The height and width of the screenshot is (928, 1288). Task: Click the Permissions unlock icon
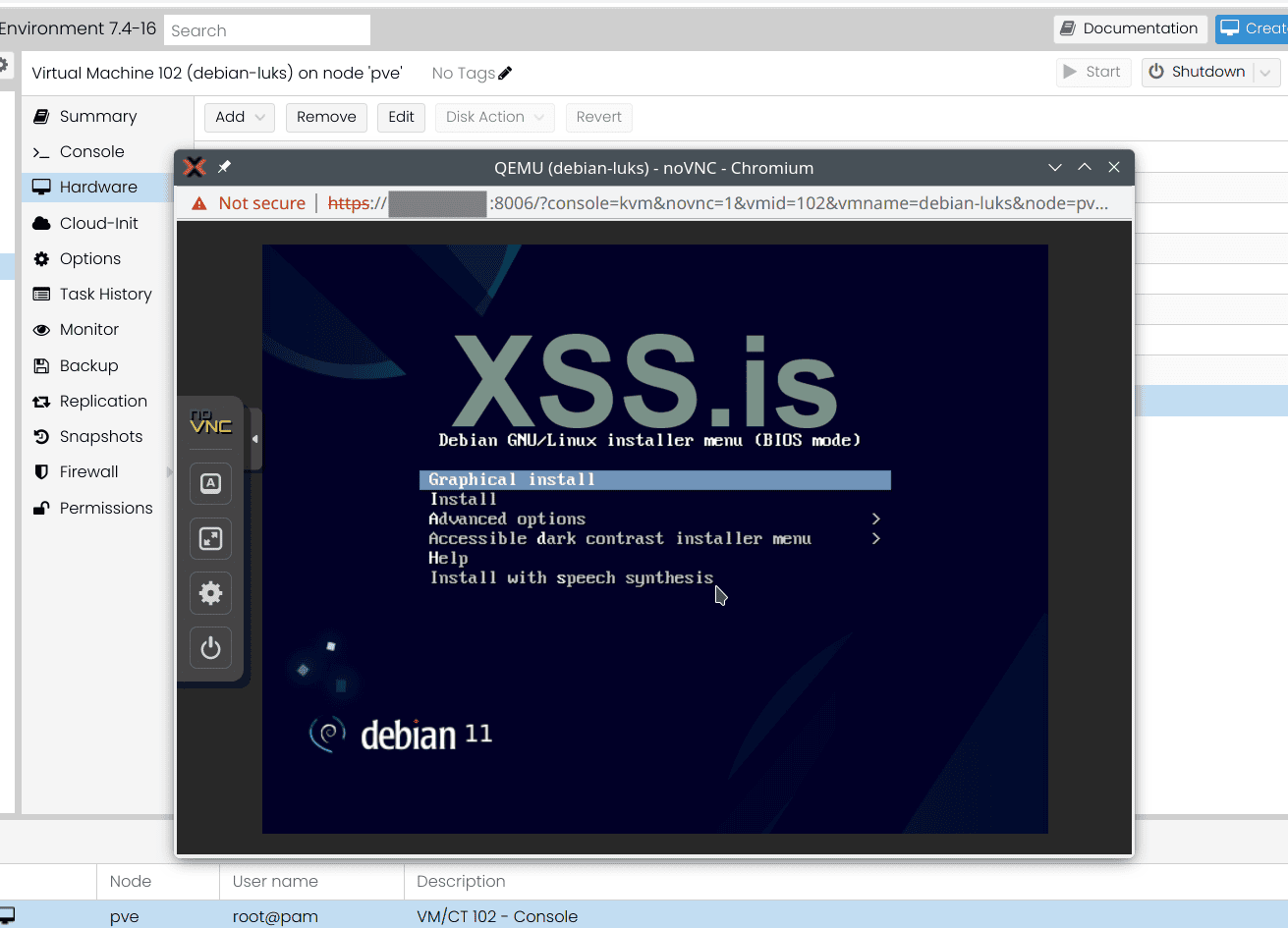(41, 508)
